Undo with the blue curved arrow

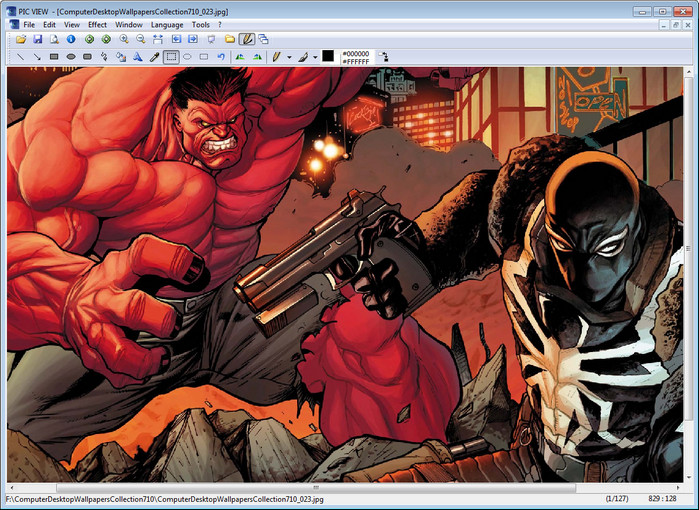click(221, 57)
